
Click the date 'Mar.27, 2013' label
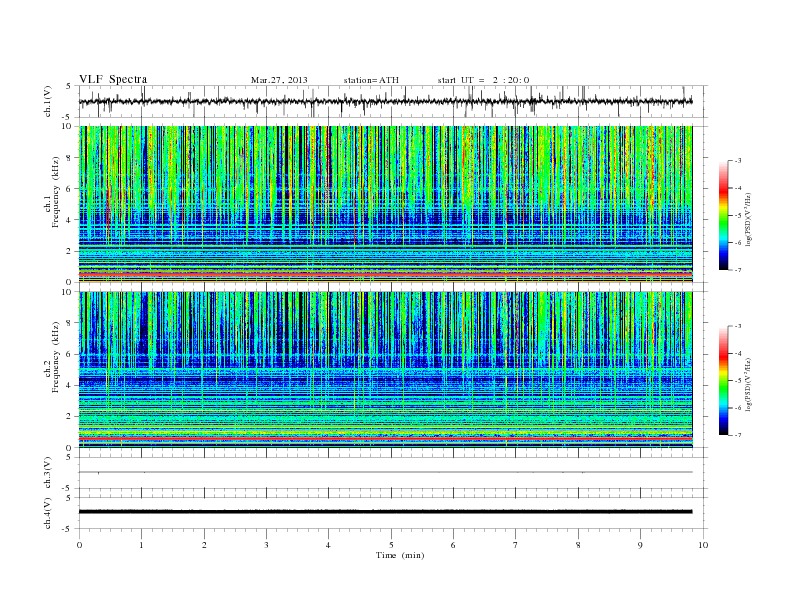(279, 80)
